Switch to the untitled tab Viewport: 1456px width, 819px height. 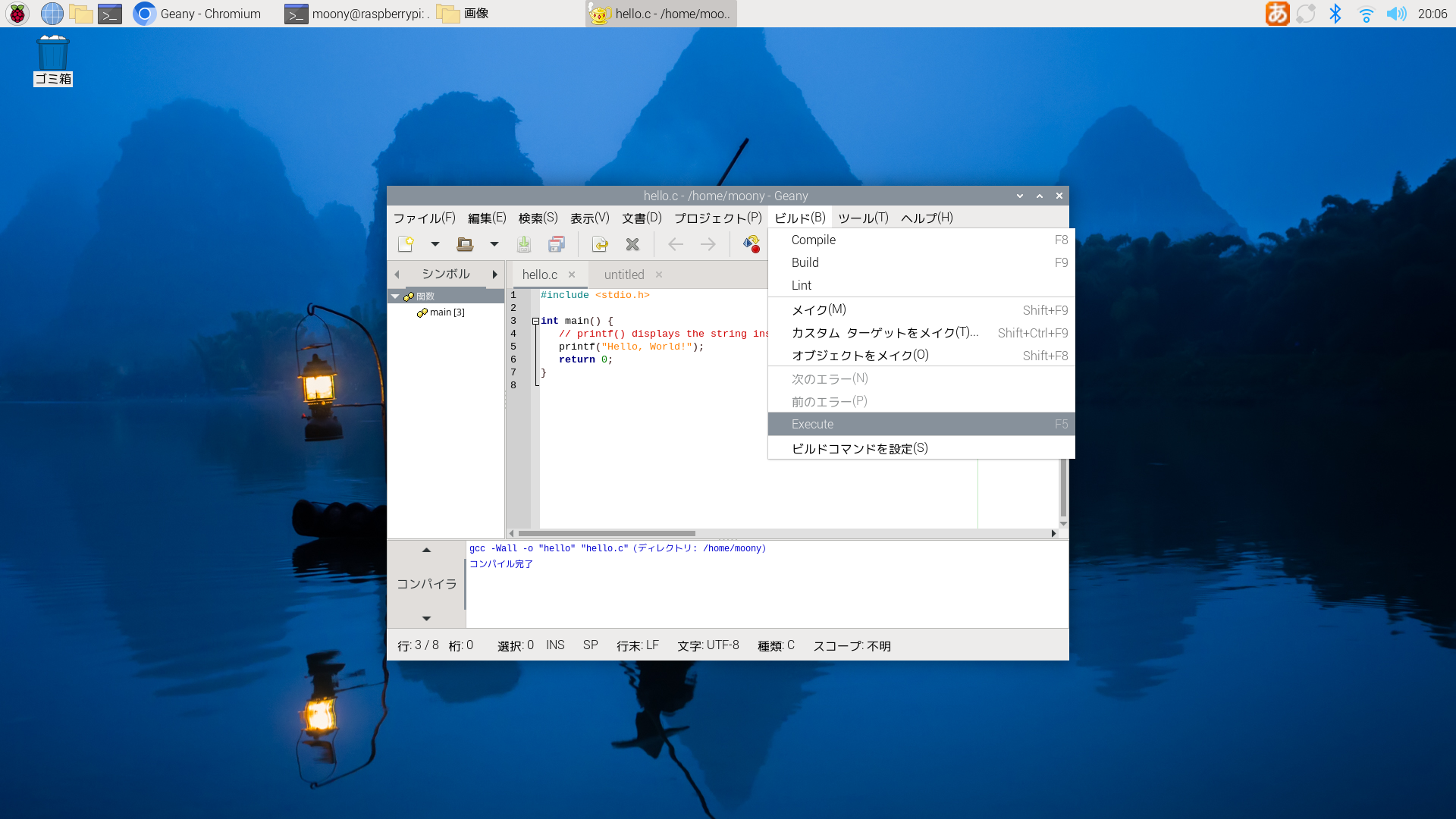click(x=623, y=275)
